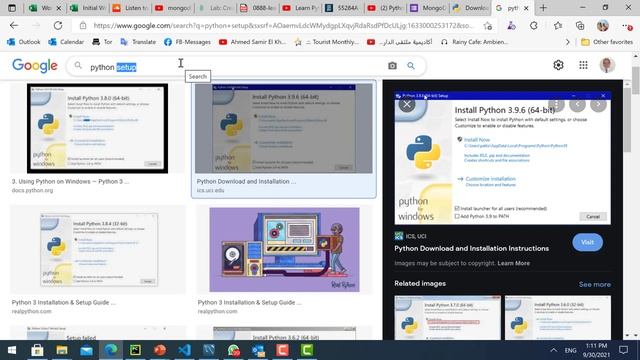Click the Learn More copyright link
Image resolution: width=640 pixels, height=360 pixels.
513,263
